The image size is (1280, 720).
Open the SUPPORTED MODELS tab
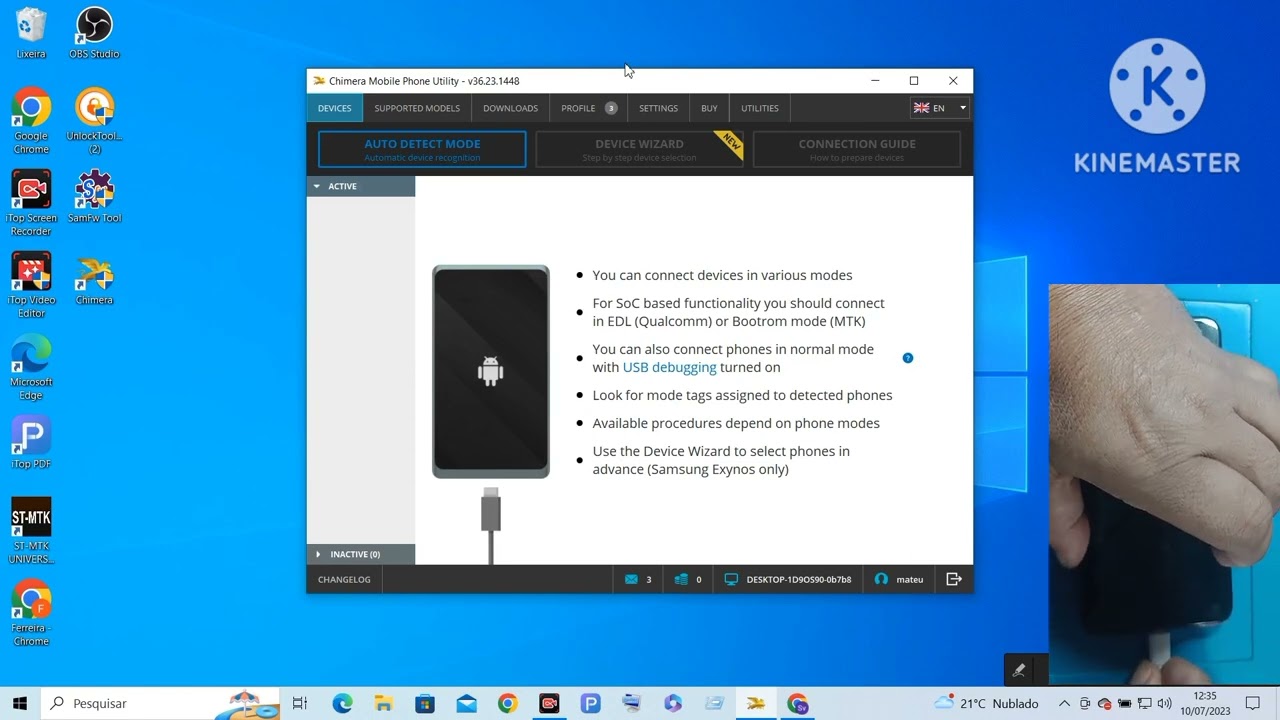(x=417, y=108)
